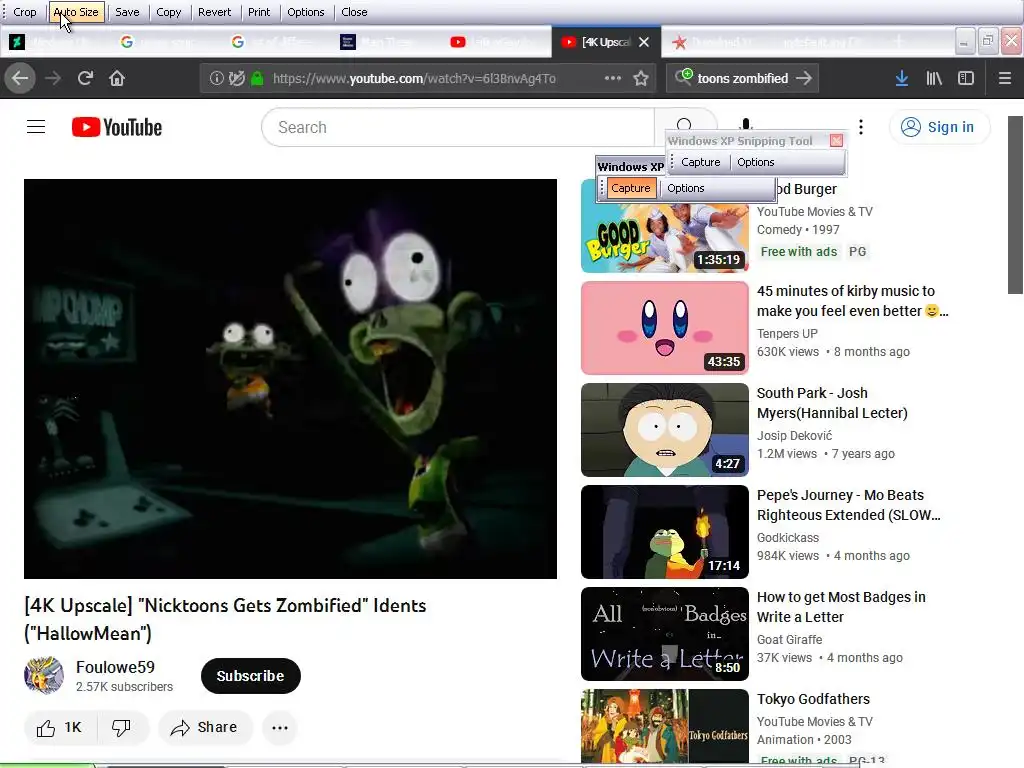
Task: Click the Crop toolbar button
Action: pos(25,12)
